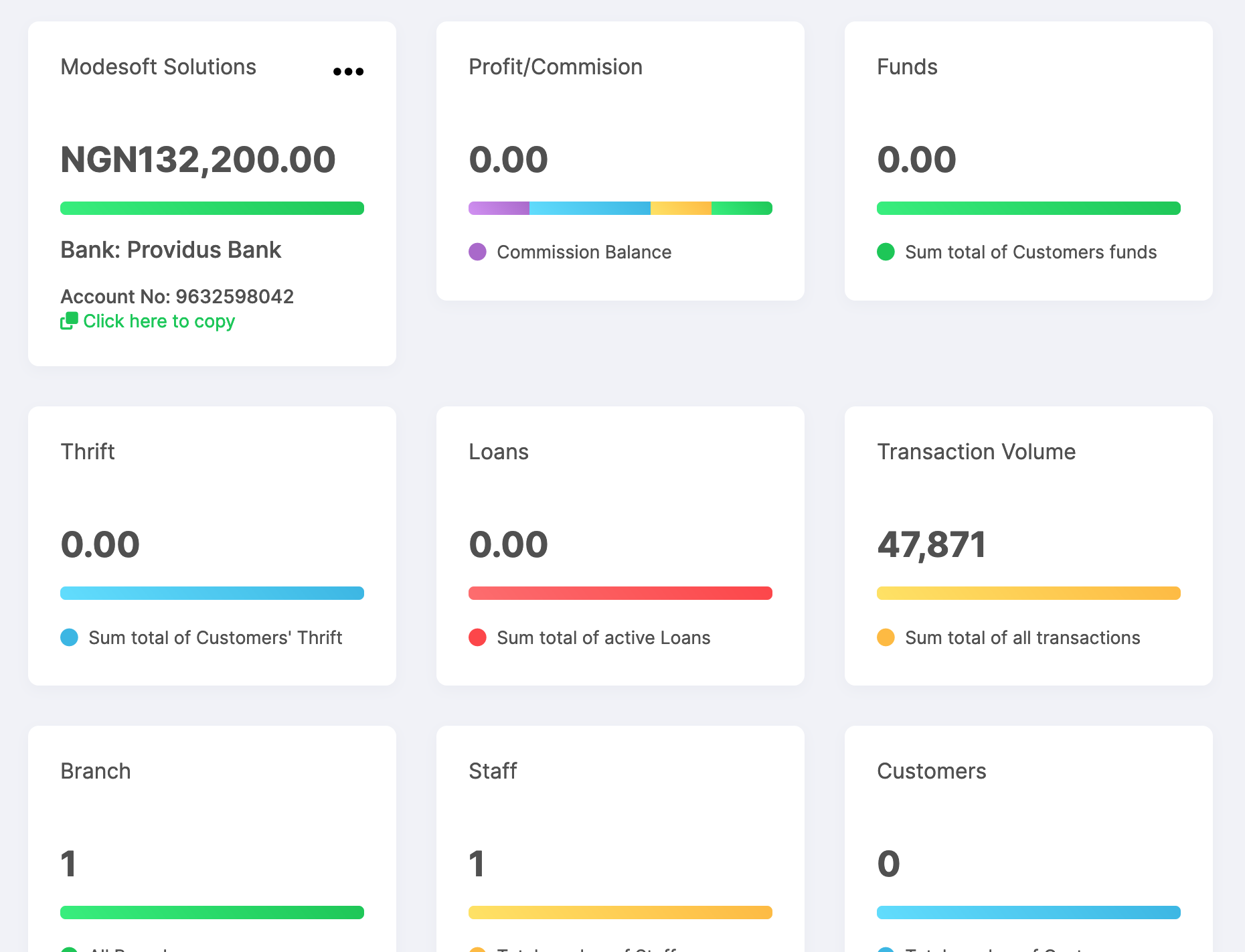
Task: Click the Branch card heading
Action: pos(96,771)
